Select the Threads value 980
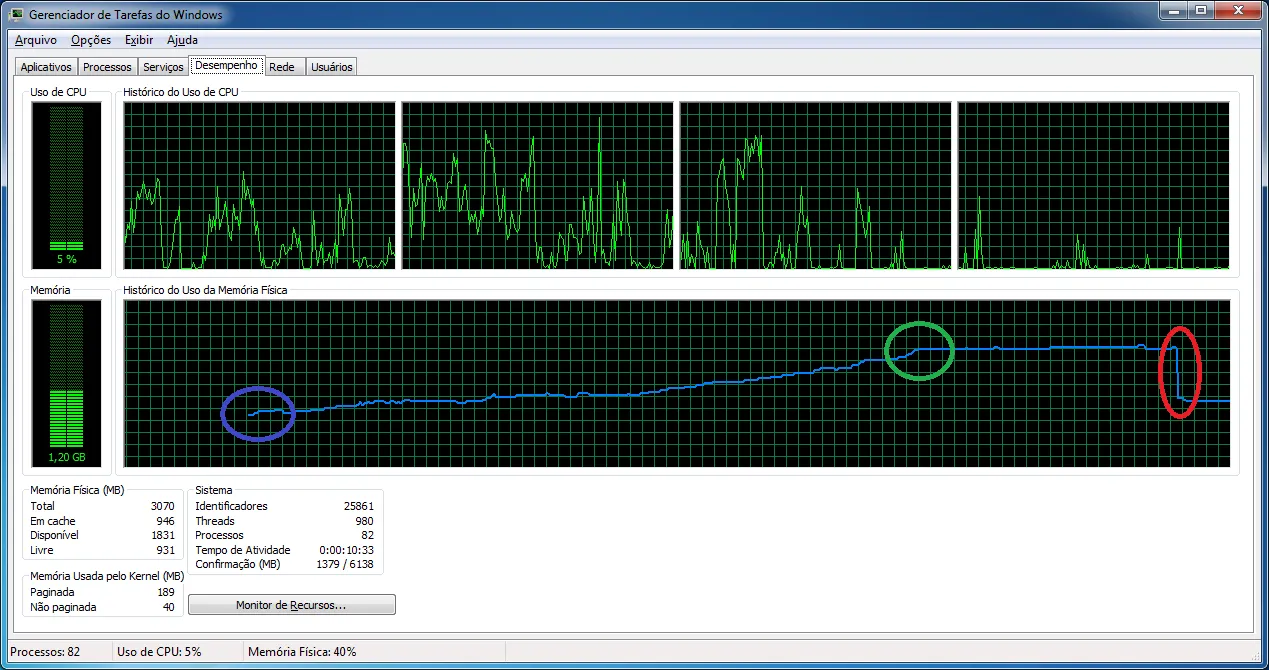Viewport: 1269px width, 670px height. [x=365, y=521]
